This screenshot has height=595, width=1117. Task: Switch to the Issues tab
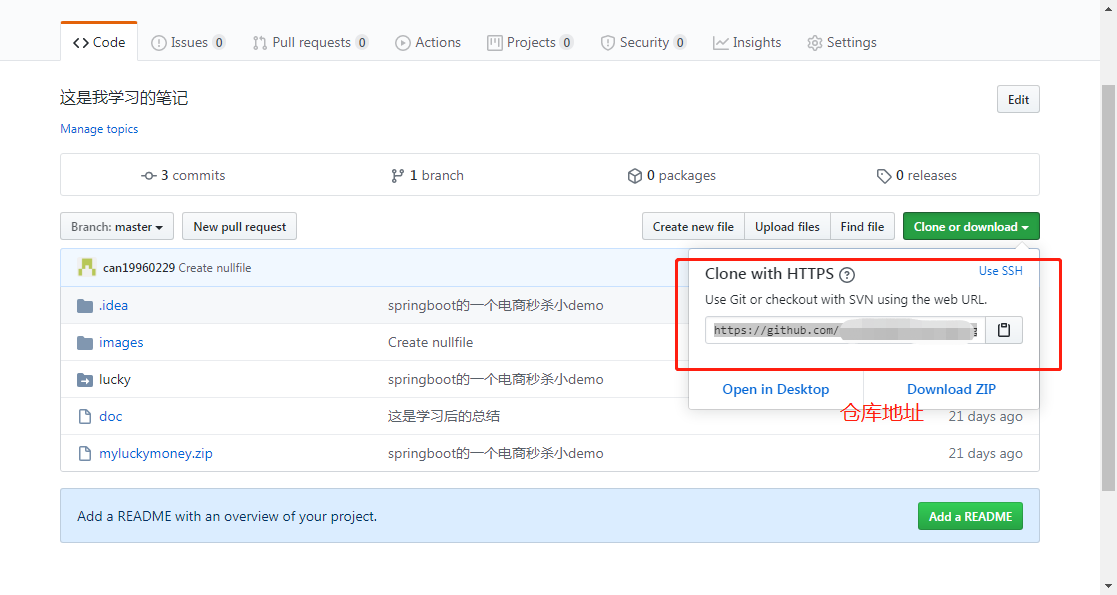188,42
